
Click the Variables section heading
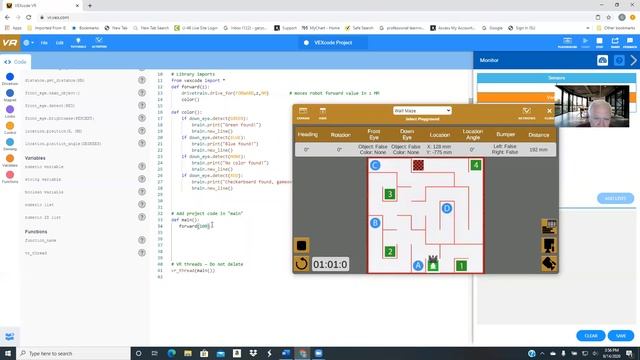(35, 158)
